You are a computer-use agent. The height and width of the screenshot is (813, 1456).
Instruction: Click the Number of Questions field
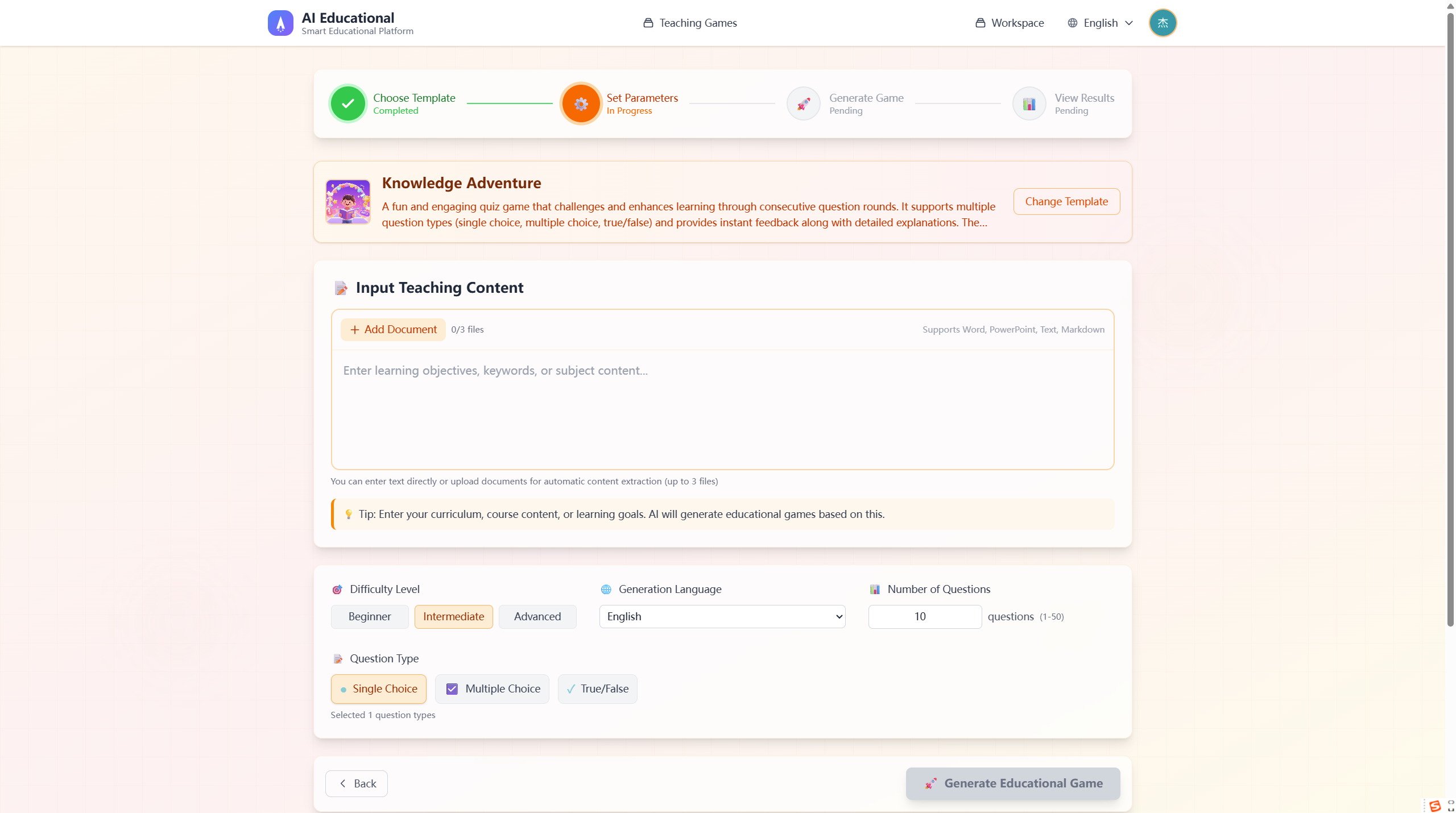click(x=924, y=616)
